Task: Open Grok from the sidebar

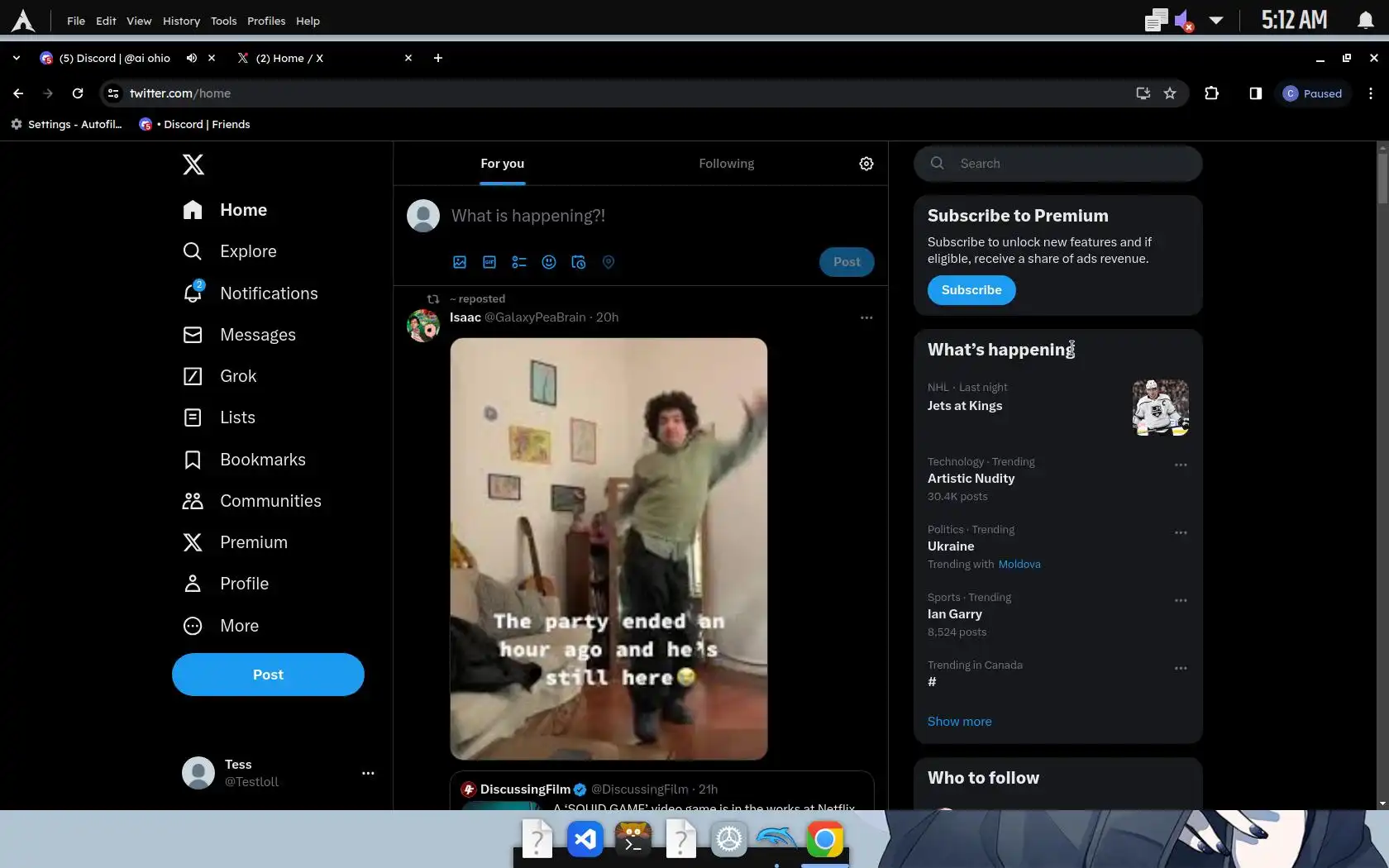Action: [220, 376]
